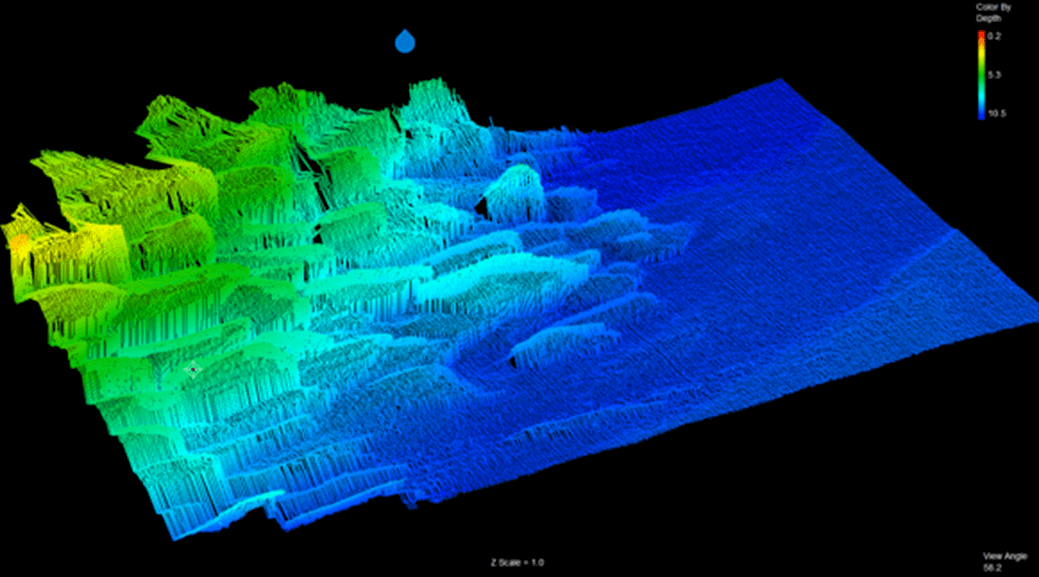Image resolution: width=1039 pixels, height=577 pixels.
Task: Click the blue bottom of depth color bar
Action: [979, 113]
